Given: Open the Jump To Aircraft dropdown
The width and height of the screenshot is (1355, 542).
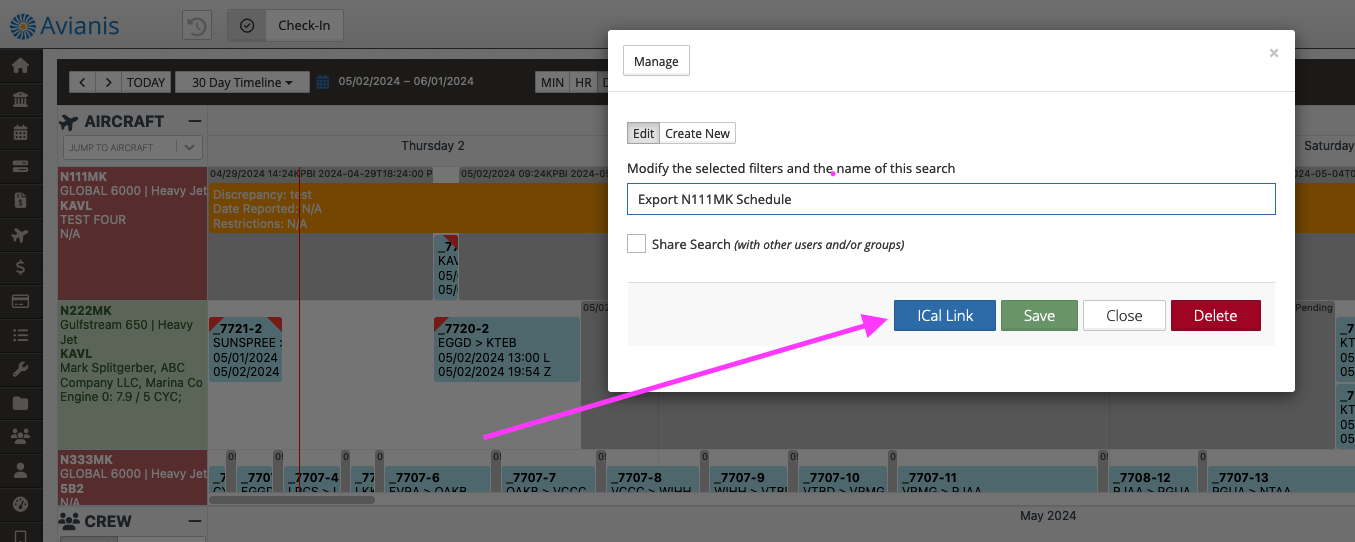Looking at the screenshot, I should coord(133,147).
